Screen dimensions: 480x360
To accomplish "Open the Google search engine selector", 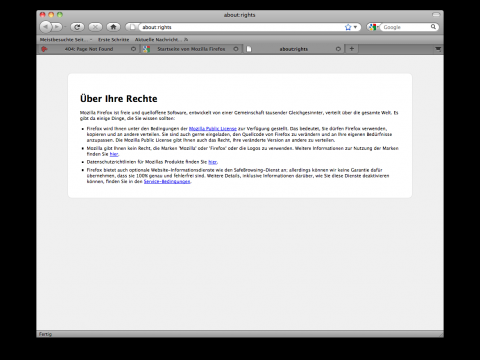I will click(x=373, y=27).
